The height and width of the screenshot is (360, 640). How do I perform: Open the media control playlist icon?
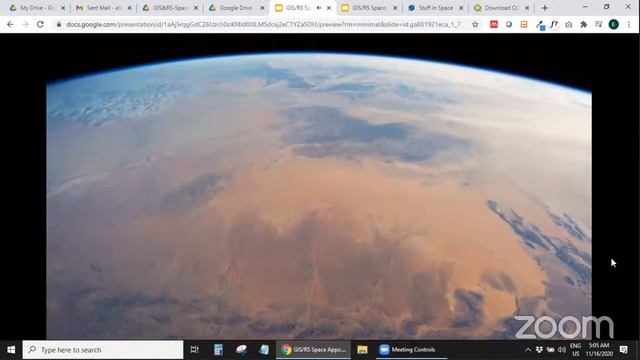tap(598, 24)
